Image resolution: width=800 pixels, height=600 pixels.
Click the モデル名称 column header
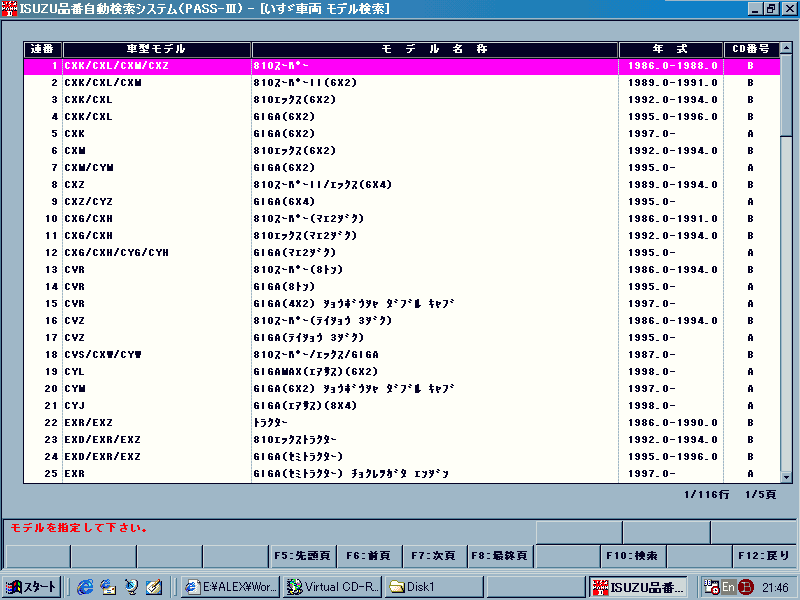pyautogui.click(x=435, y=49)
